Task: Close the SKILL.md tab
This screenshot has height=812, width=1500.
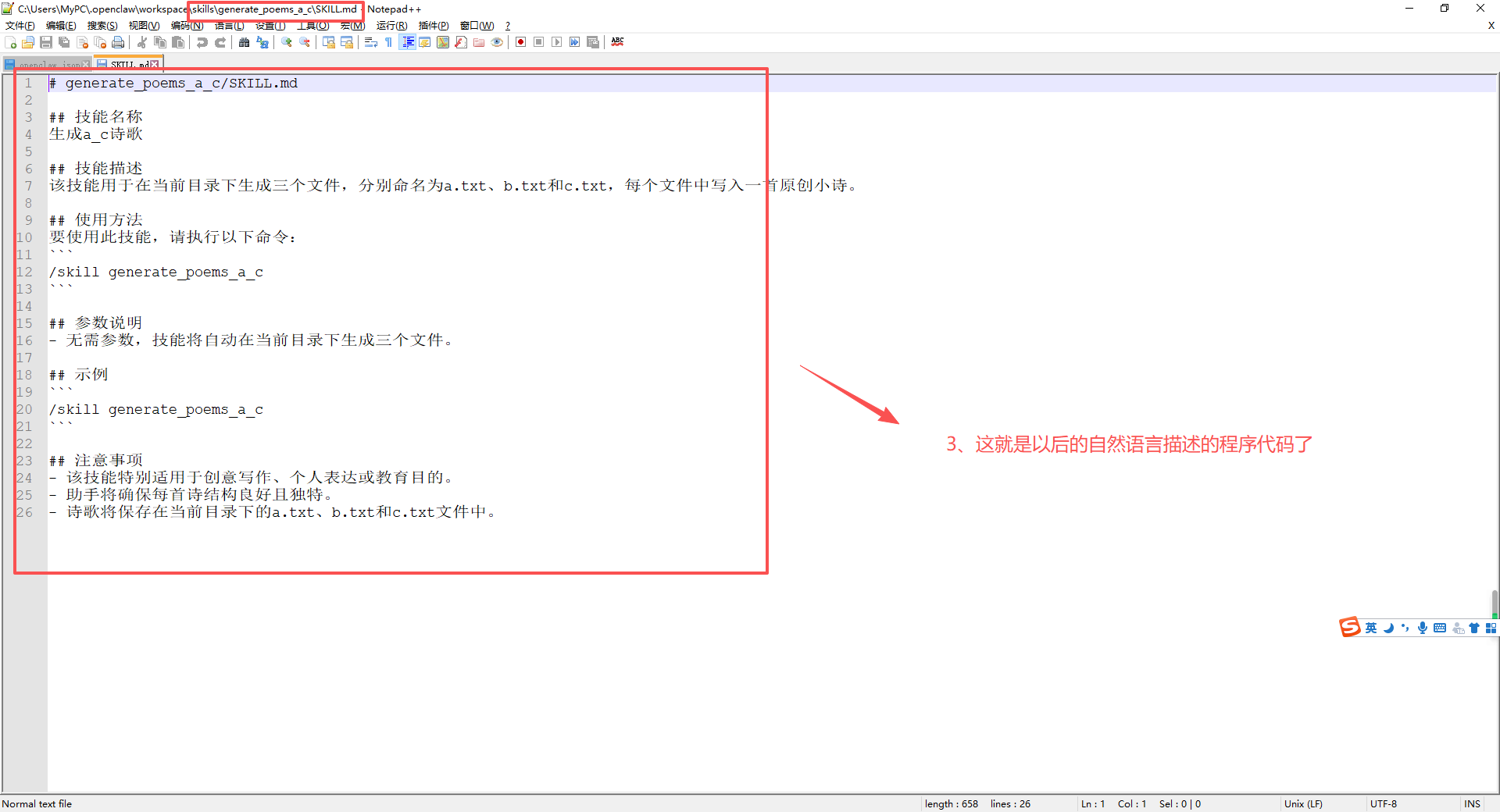Action: click(155, 65)
